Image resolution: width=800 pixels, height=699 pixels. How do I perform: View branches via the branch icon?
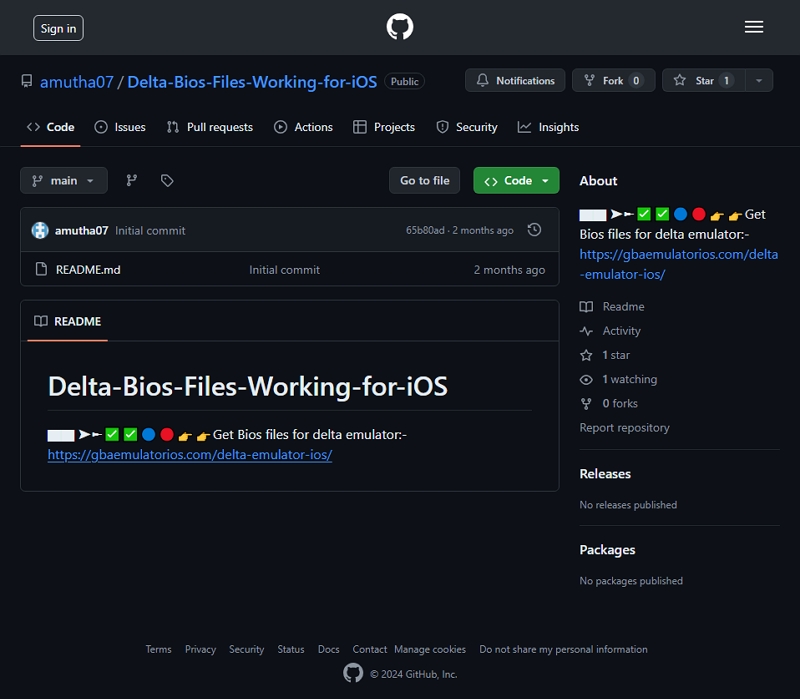132,180
